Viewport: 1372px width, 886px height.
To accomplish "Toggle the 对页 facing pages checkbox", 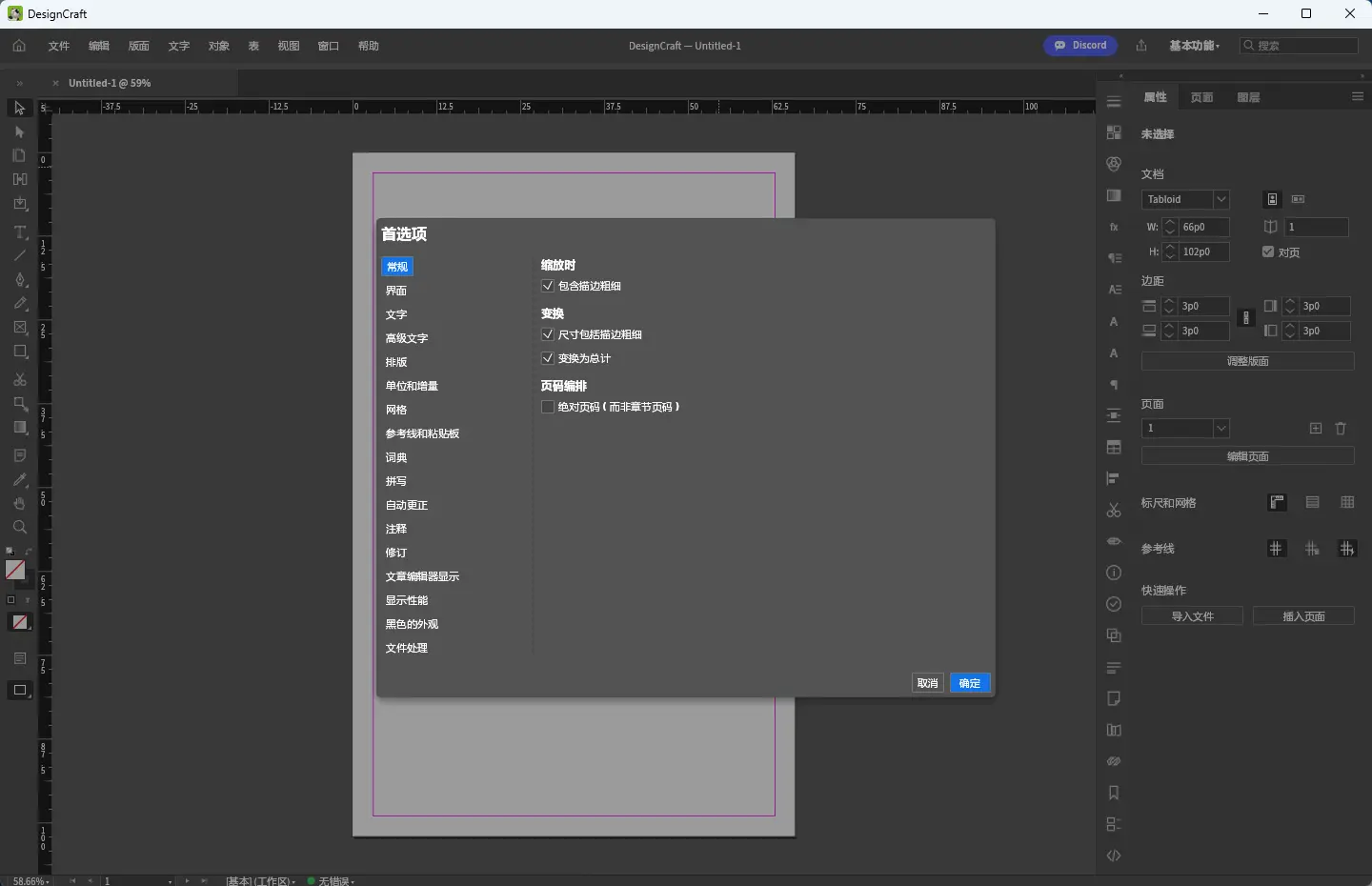I will click(x=1268, y=252).
